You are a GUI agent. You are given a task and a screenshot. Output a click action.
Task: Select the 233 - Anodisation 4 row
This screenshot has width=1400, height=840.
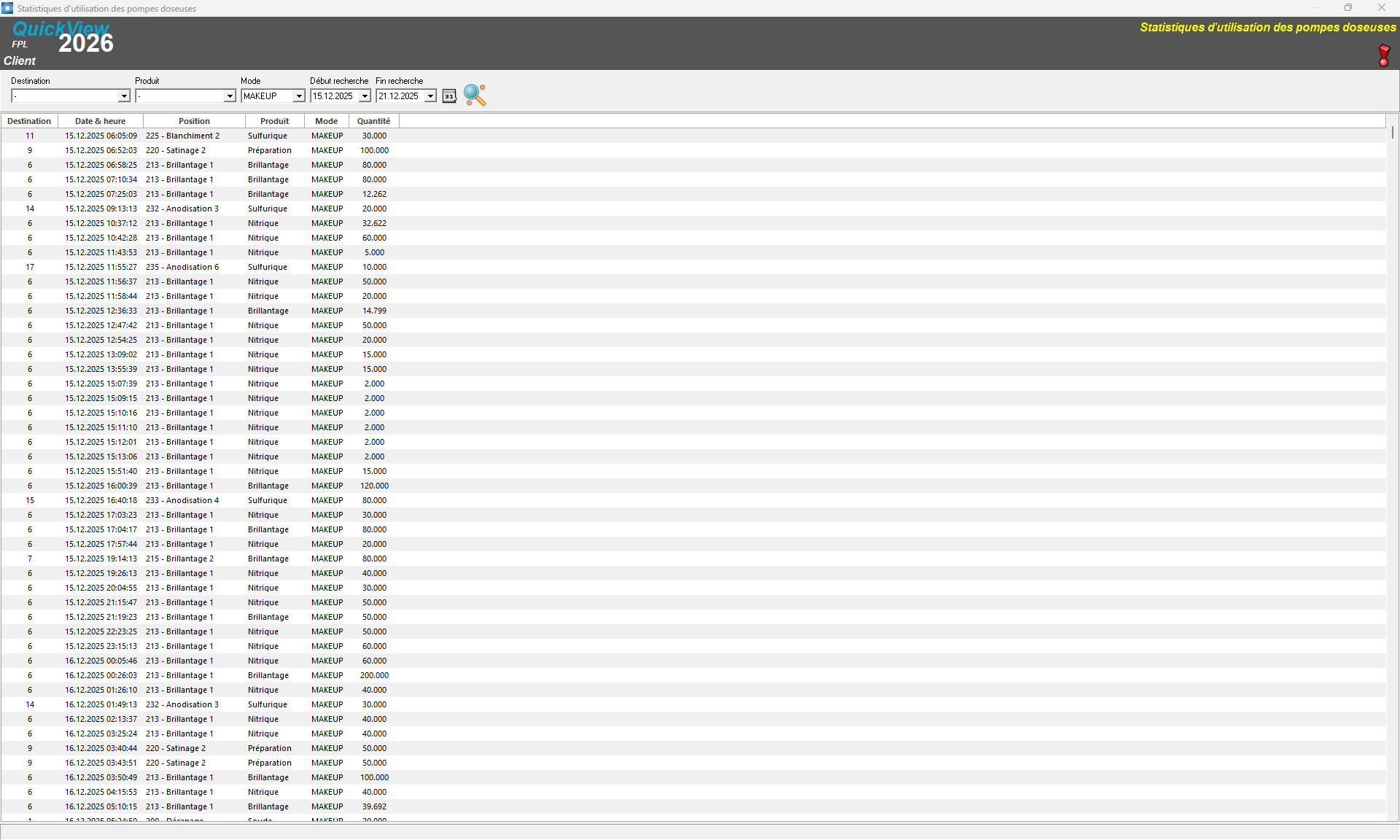(x=182, y=500)
